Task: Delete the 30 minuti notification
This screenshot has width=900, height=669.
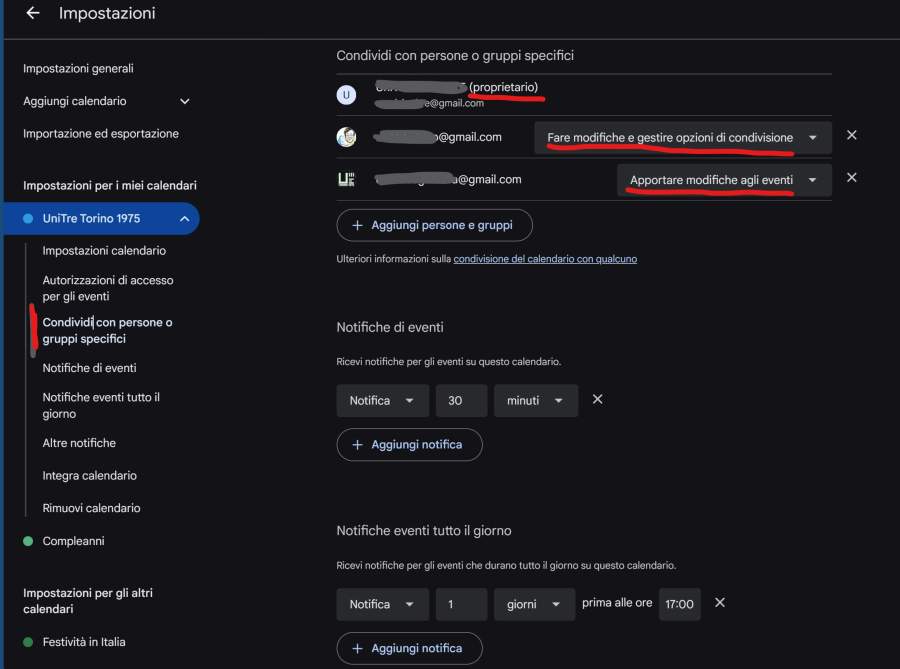Action: click(x=597, y=399)
